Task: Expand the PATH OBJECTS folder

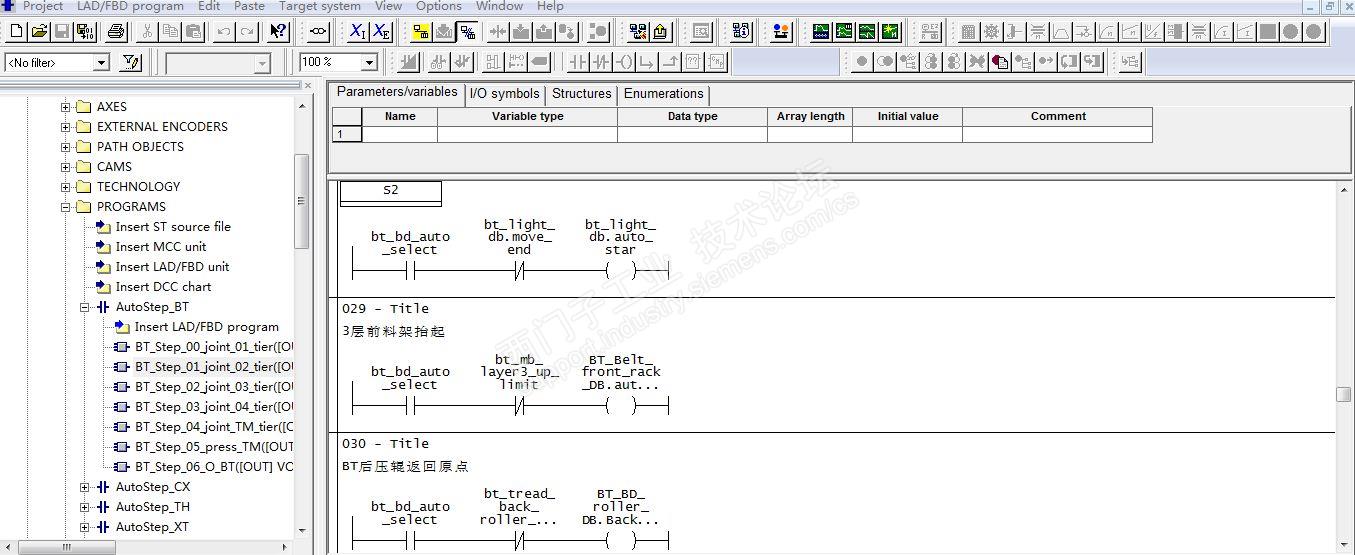Action: pos(66,147)
